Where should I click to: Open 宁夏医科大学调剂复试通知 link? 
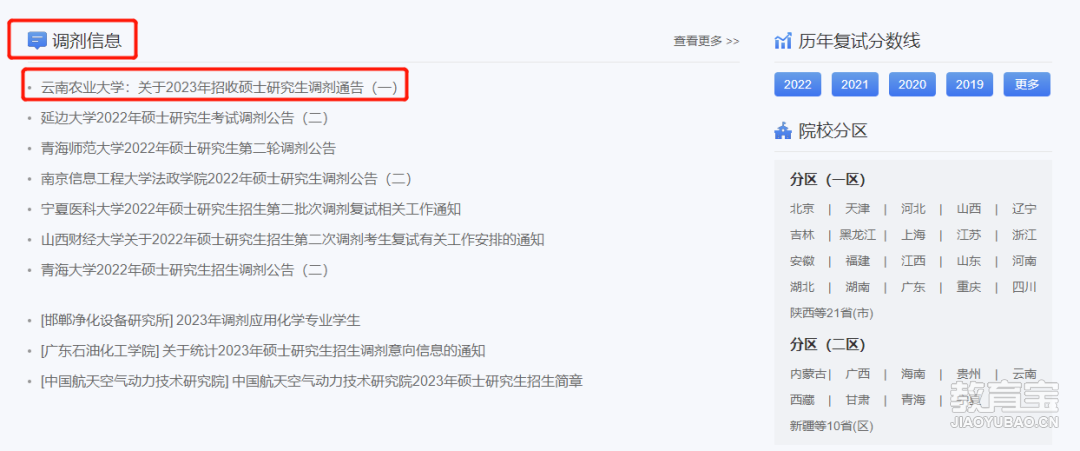251,209
